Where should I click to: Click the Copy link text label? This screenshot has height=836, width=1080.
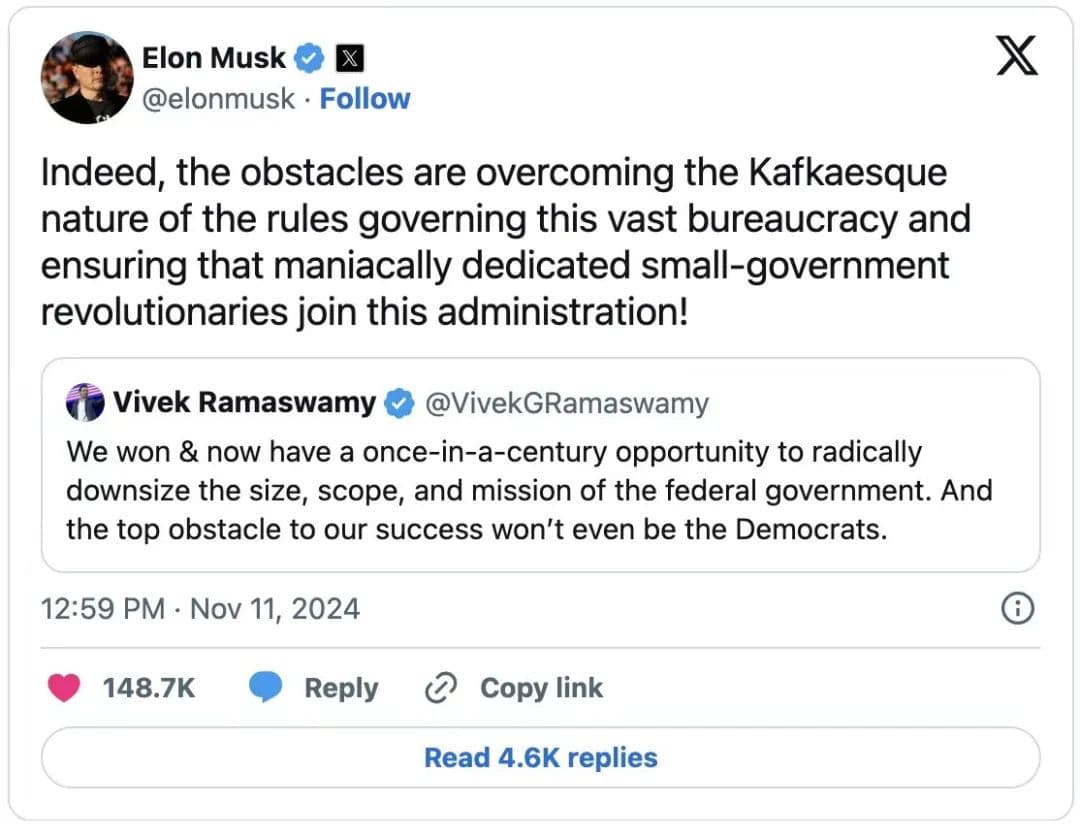541,688
